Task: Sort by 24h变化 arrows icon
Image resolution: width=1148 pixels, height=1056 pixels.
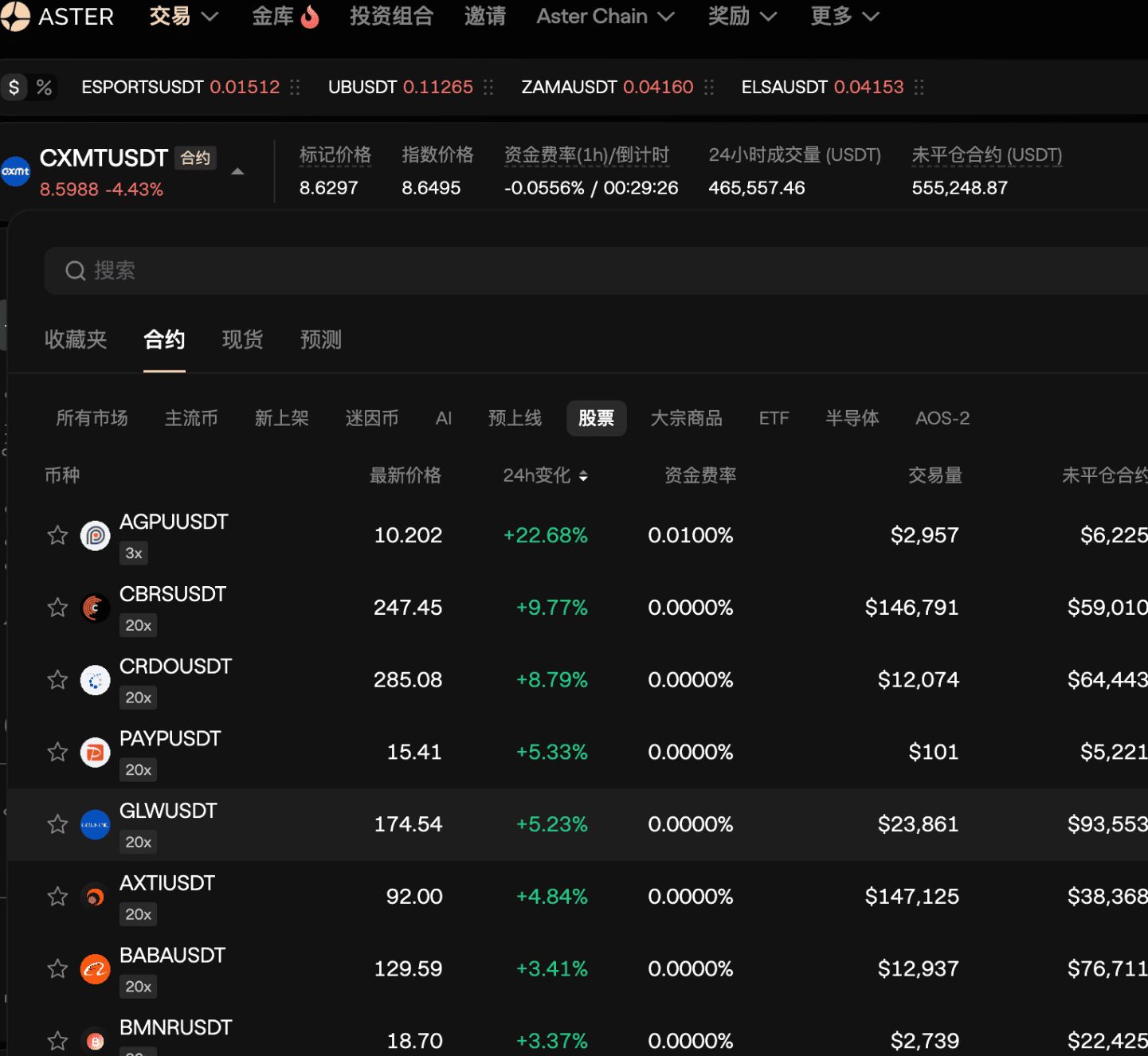Action: [x=583, y=475]
